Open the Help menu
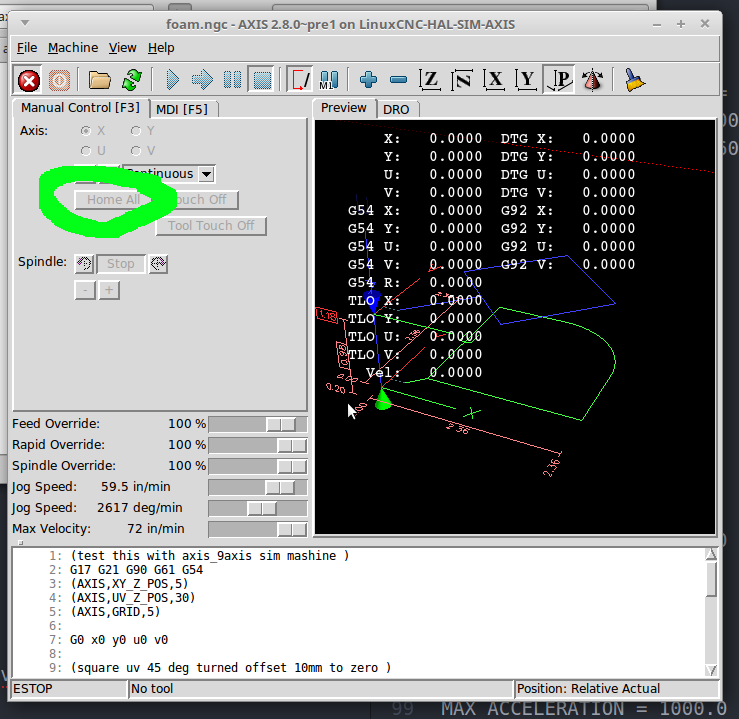The height and width of the screenshot is (719, 739). point(161,48)
